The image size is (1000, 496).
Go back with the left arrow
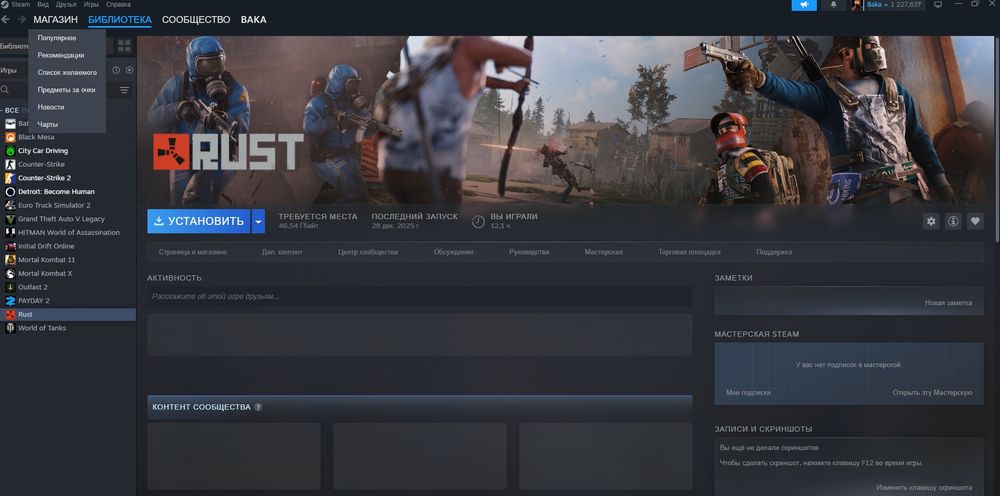6,20
